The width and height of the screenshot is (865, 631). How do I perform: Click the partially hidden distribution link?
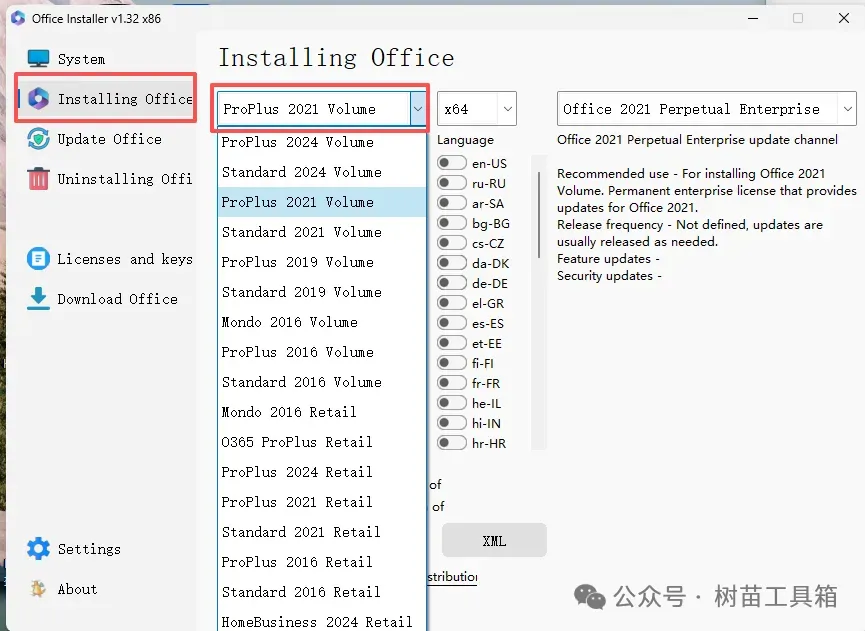point(452,577)
